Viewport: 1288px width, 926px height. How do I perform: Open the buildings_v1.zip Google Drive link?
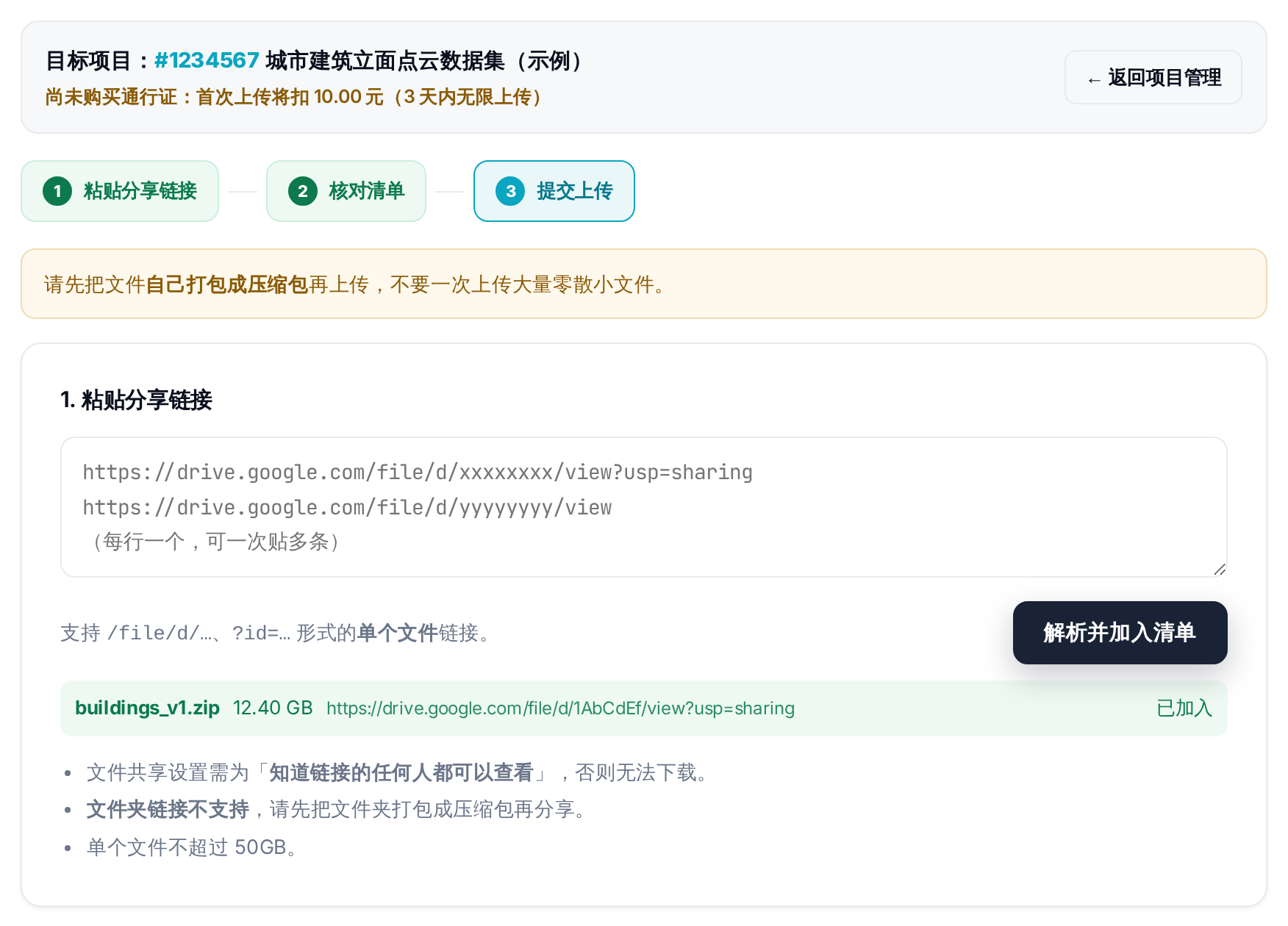point(560,708)
